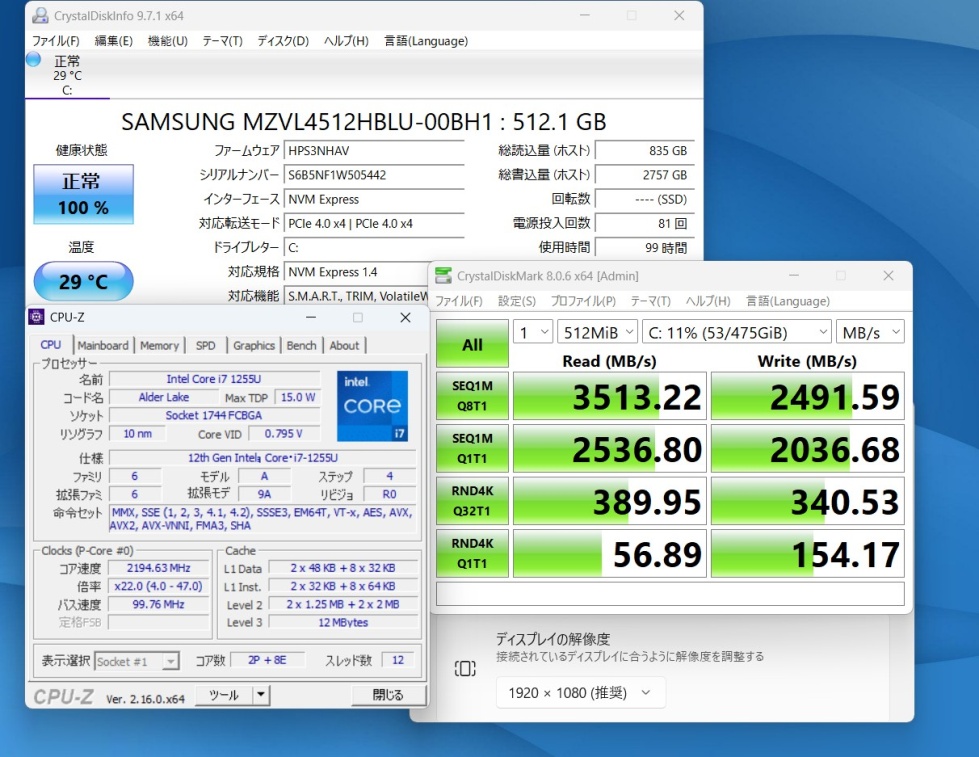This screenshot has width=979, height=757.
Task: Open the test size dropdown showing 512MiB
Action: click(598, 332)
